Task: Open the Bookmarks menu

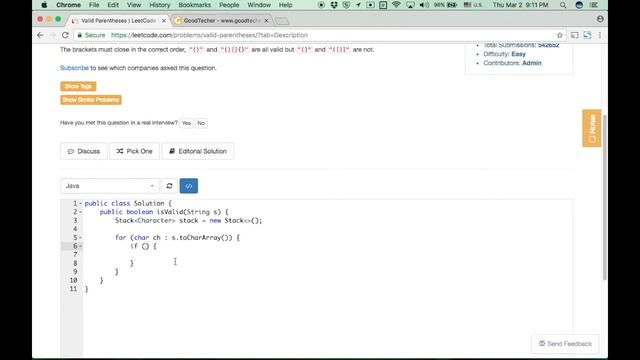Action: point(194,5)
